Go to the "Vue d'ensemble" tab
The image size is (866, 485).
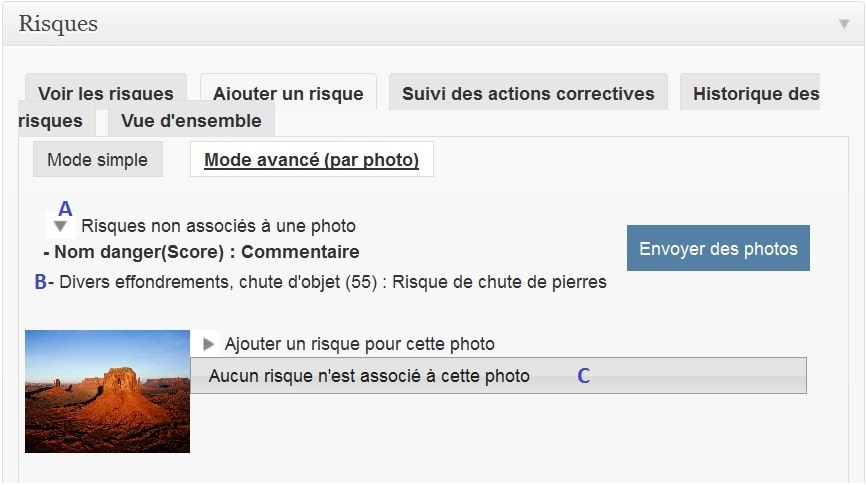191,121
